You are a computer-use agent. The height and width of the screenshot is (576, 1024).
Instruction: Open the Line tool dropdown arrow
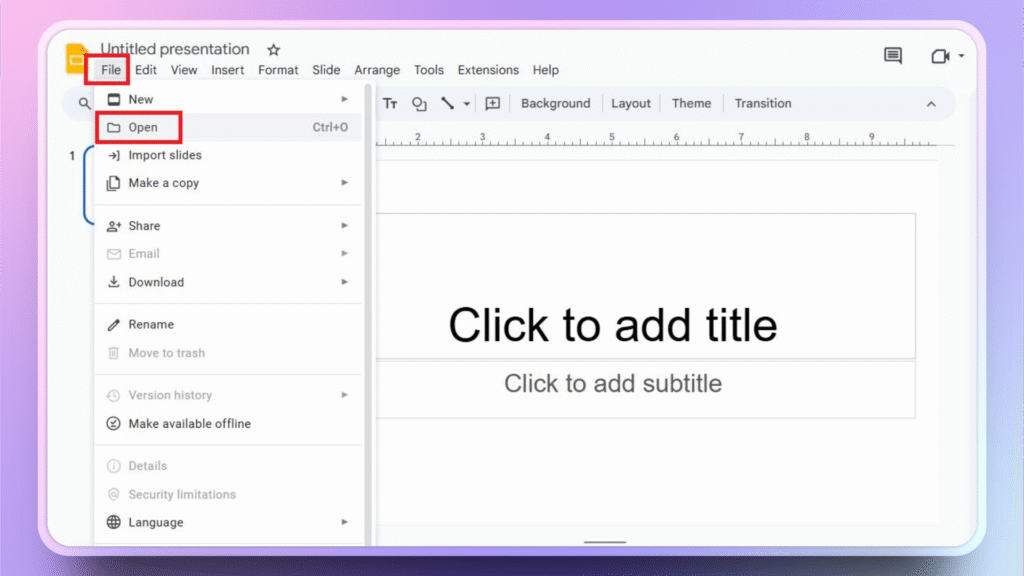click(x=466, y=103)
